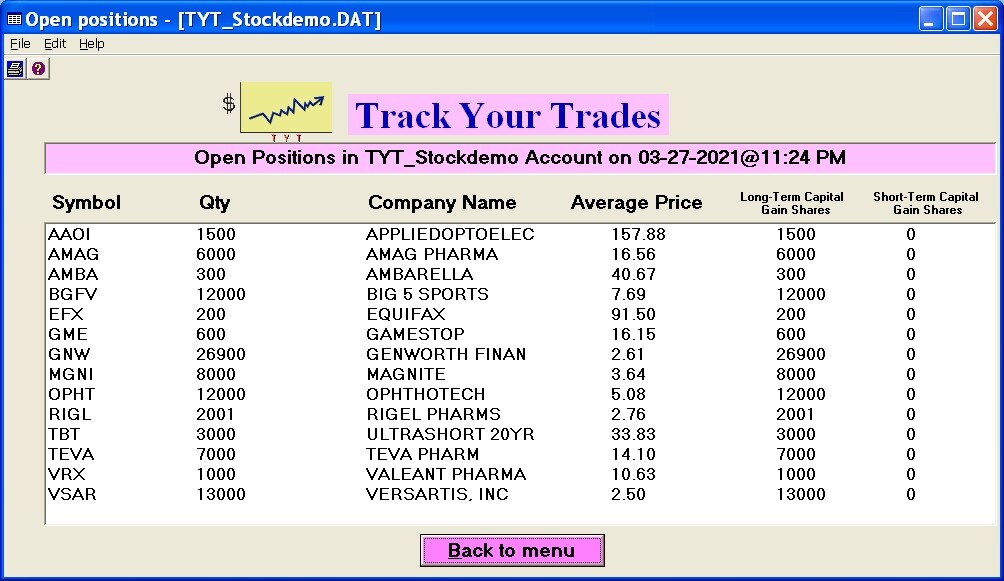
Task: Select the VRX symbol entry
Action: (67, 474)
